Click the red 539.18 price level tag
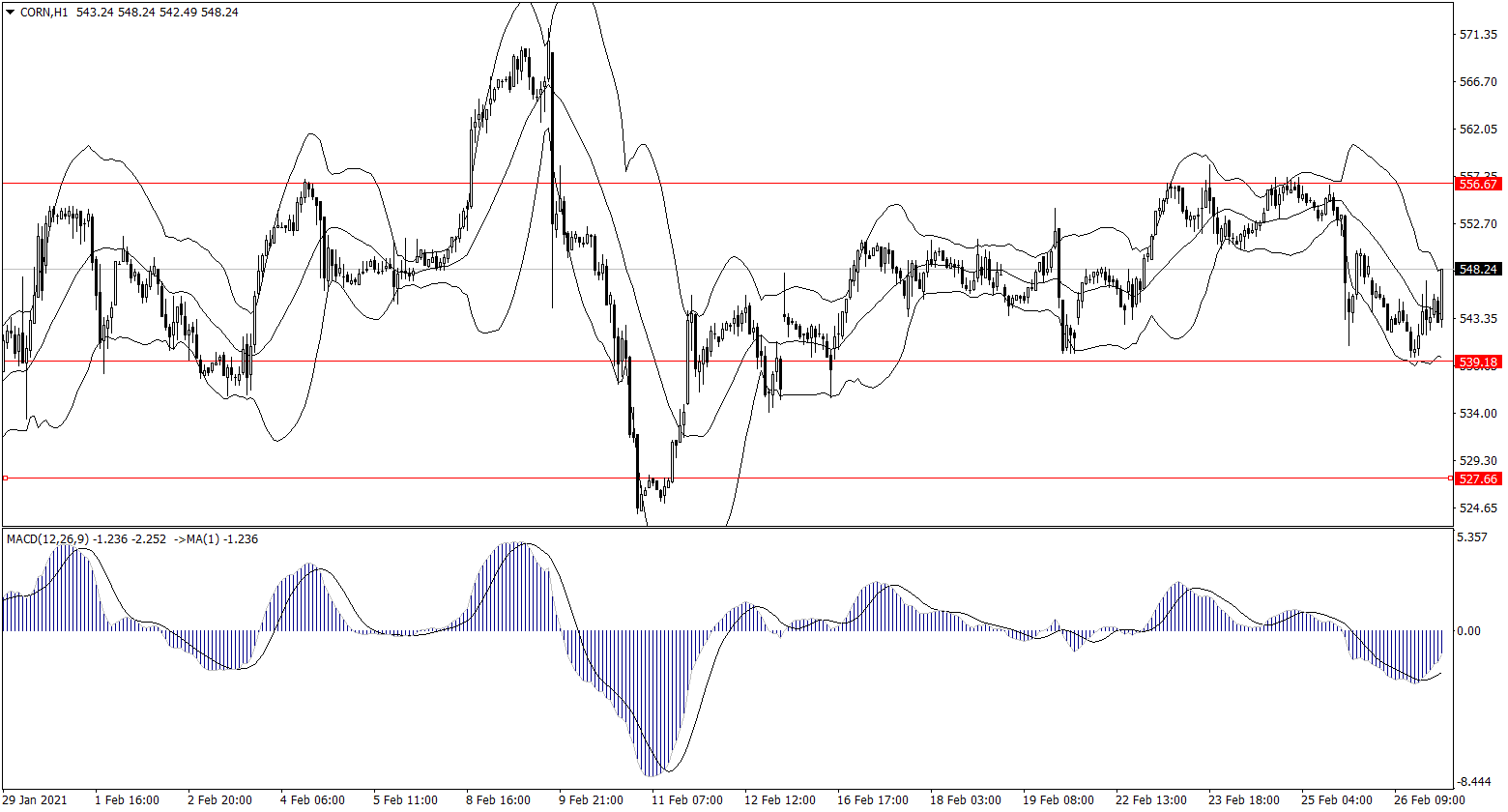This screenshot has width=1508, height=812. [x=1478, y=362]
